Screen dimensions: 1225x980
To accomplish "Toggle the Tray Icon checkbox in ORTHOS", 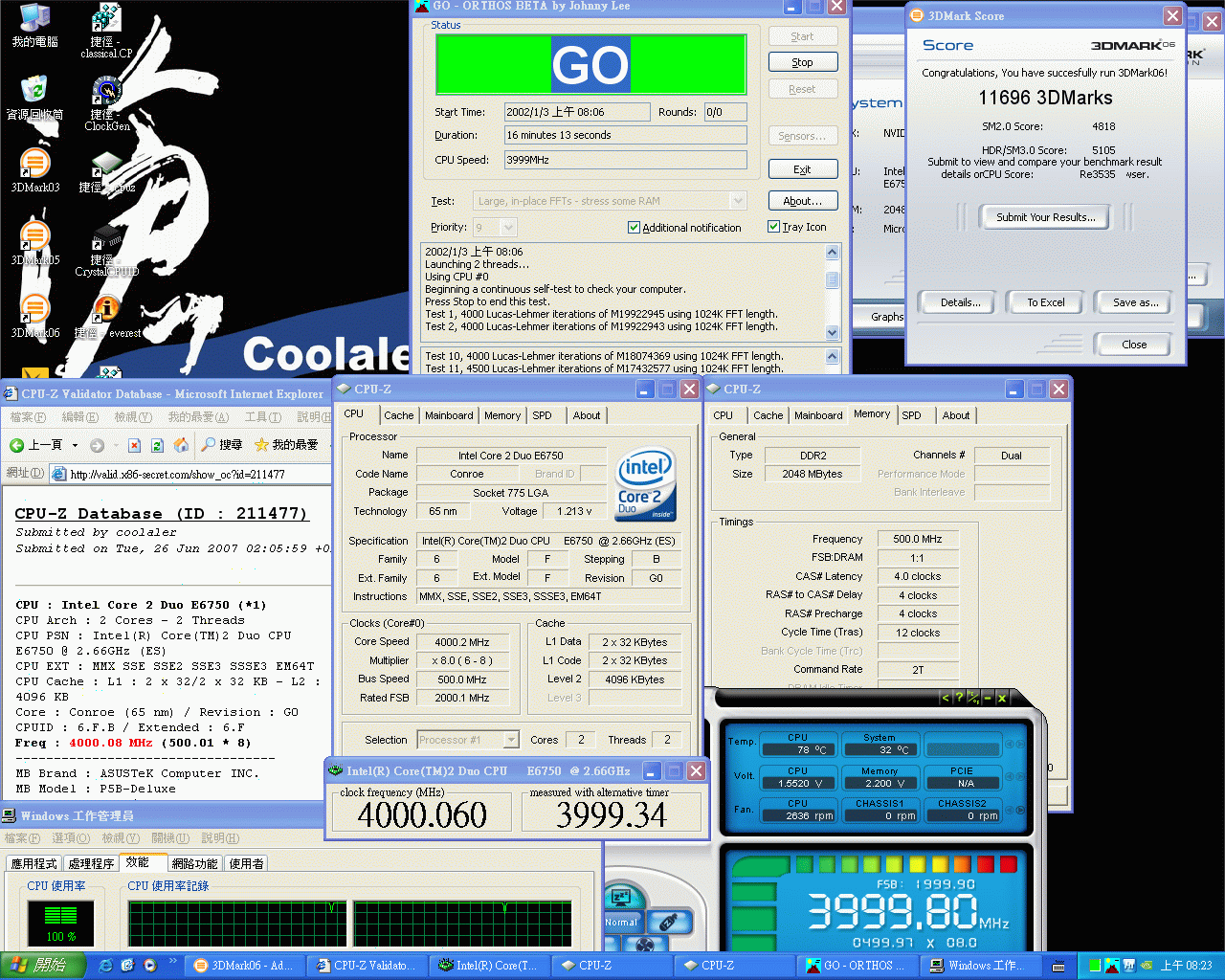I will (x=773, y=227).
